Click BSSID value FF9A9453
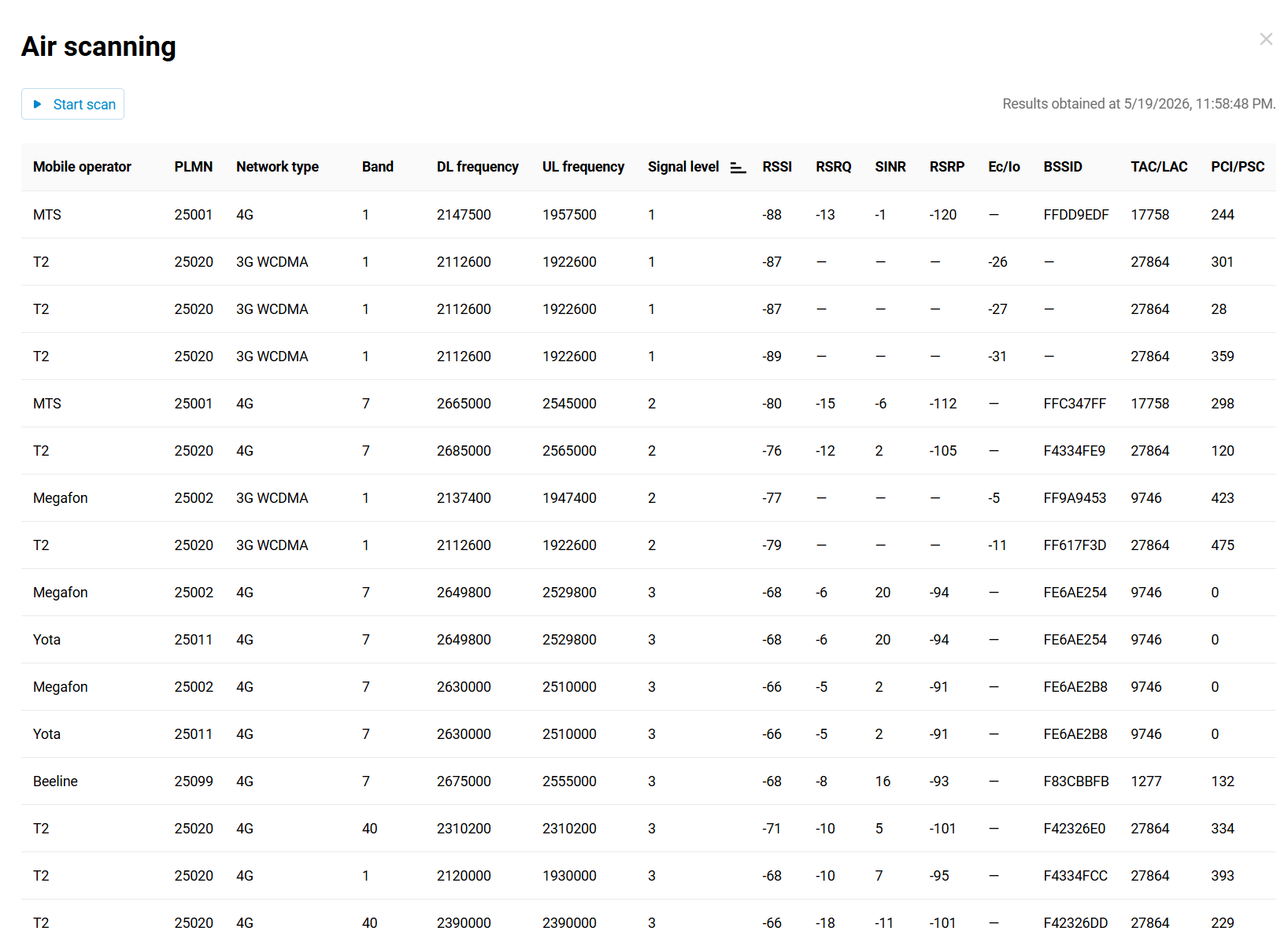The height and width of the screenshot is (942, 1288). coord(1075,498)
